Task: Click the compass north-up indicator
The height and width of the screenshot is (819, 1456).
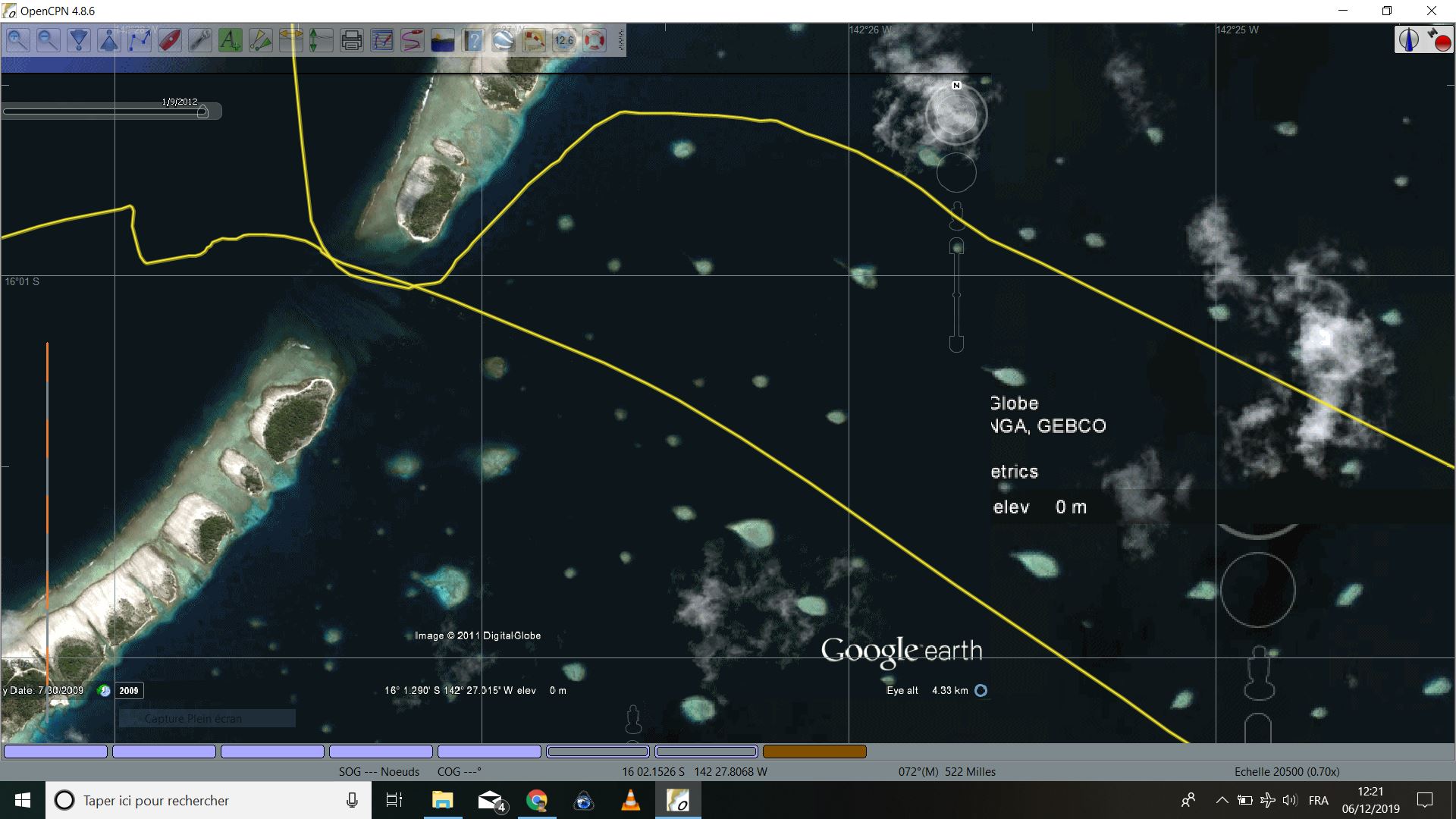Action: click(1409, 39)
